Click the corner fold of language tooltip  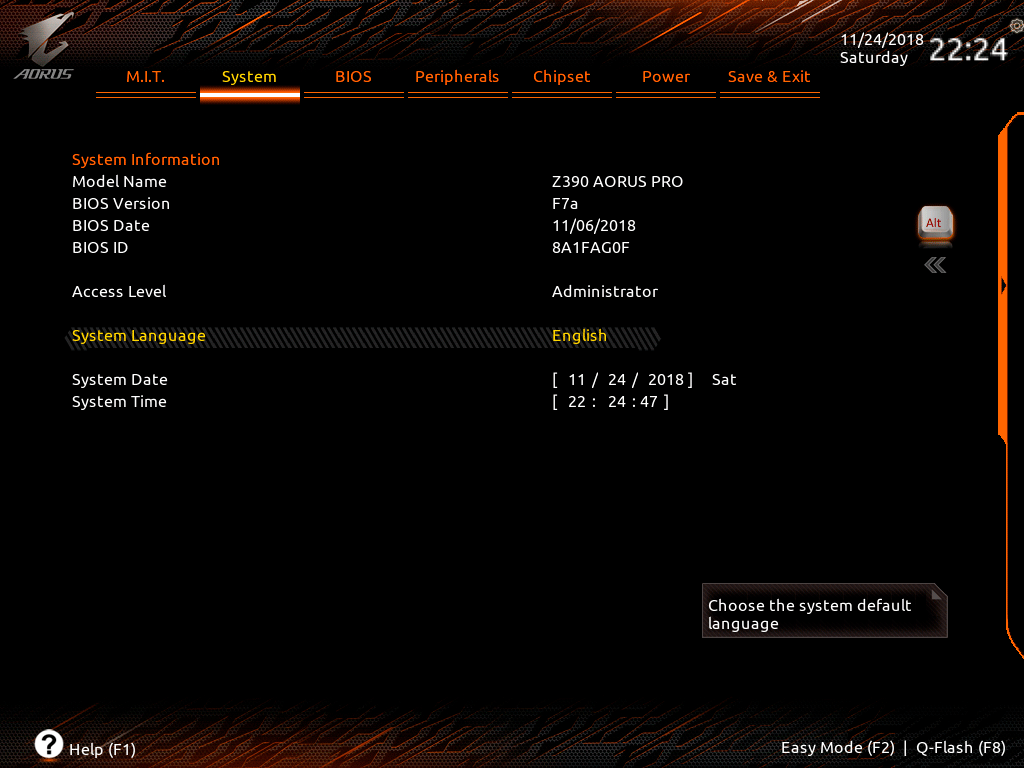pos(937,594)
